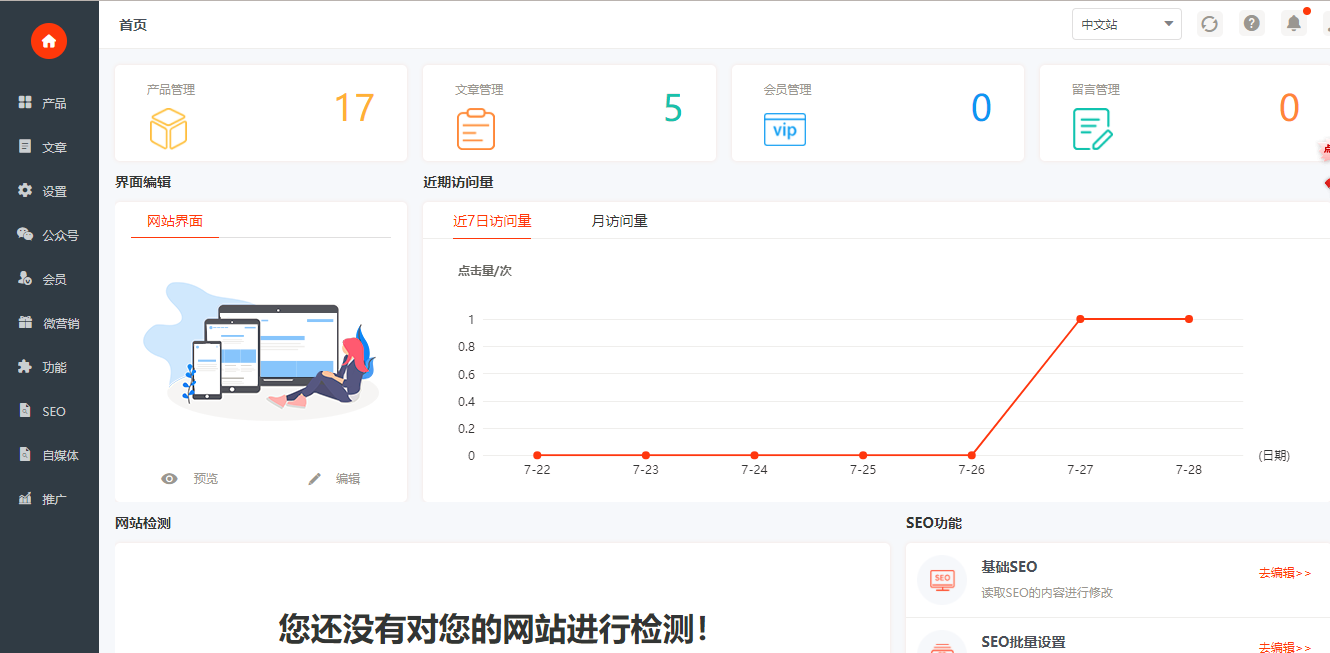Click the 7-28 chart data point
The width and height of the screenshot is (1330, 653).
[x=1189, y=319]
